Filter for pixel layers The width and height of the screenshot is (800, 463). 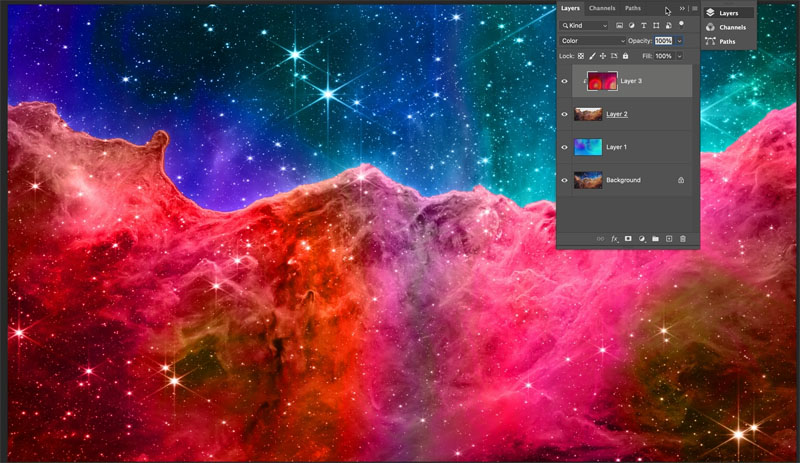[619, 26]
